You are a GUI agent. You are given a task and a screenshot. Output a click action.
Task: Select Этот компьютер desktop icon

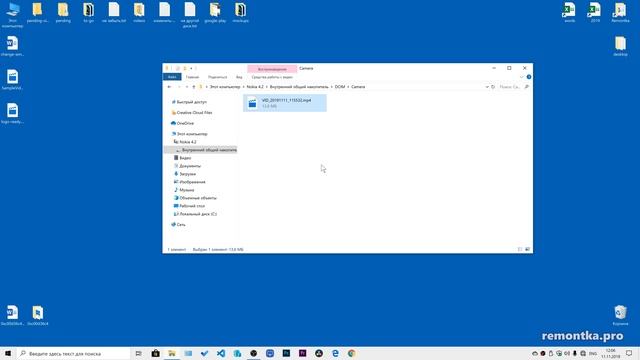tap(13, 15)
